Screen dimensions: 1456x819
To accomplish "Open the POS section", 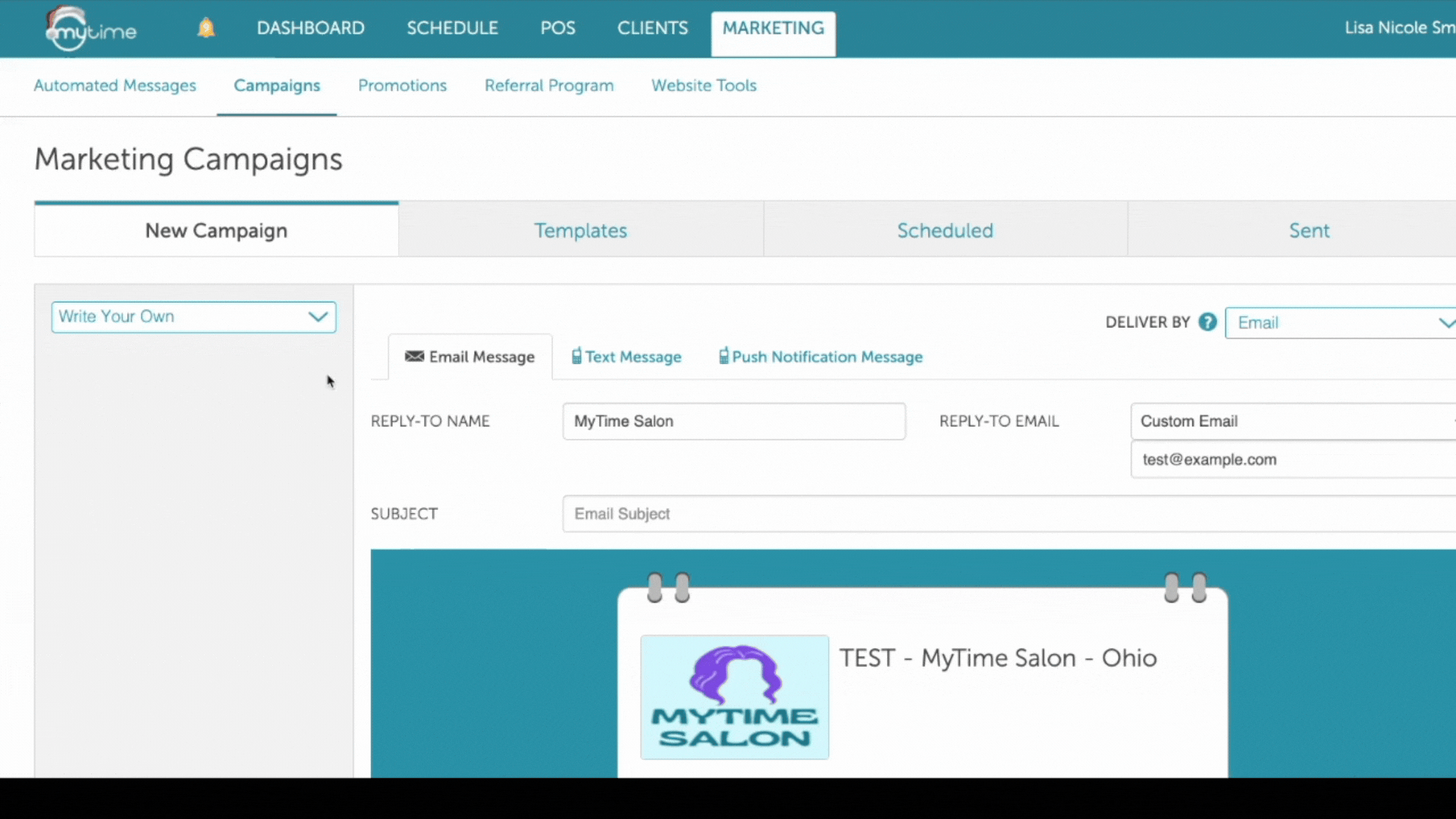I will point(557,28).
